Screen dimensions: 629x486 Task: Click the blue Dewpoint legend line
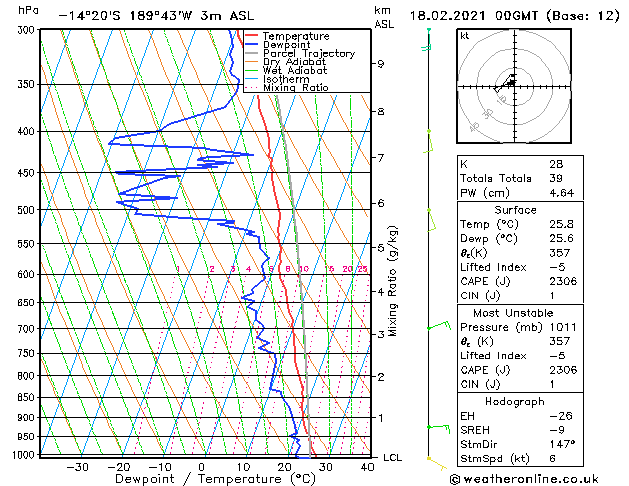[251, 45]
